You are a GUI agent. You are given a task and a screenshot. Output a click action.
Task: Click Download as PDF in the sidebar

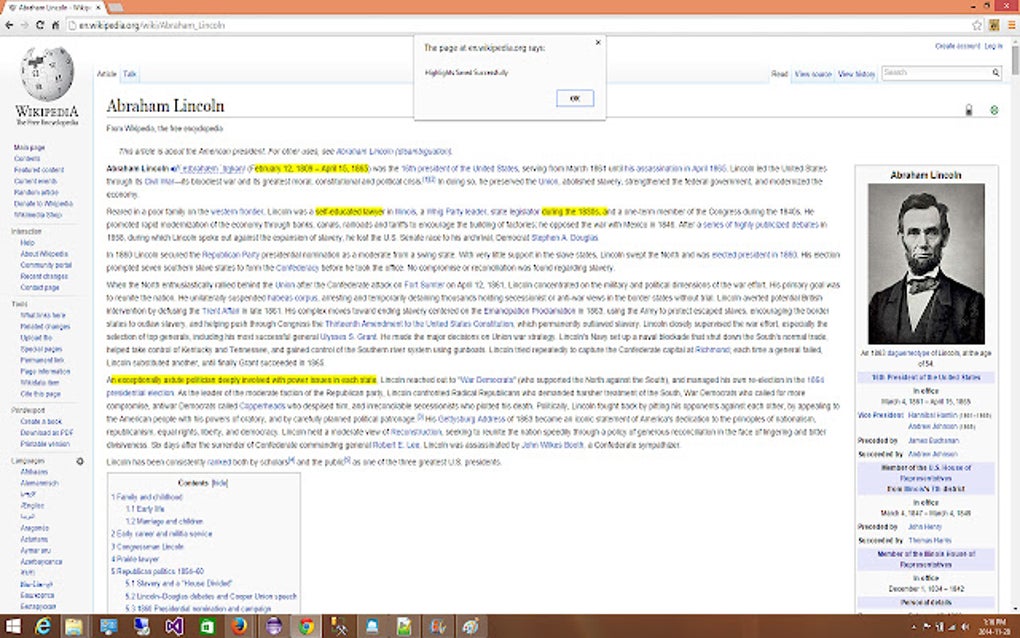(x=46, y=432)
